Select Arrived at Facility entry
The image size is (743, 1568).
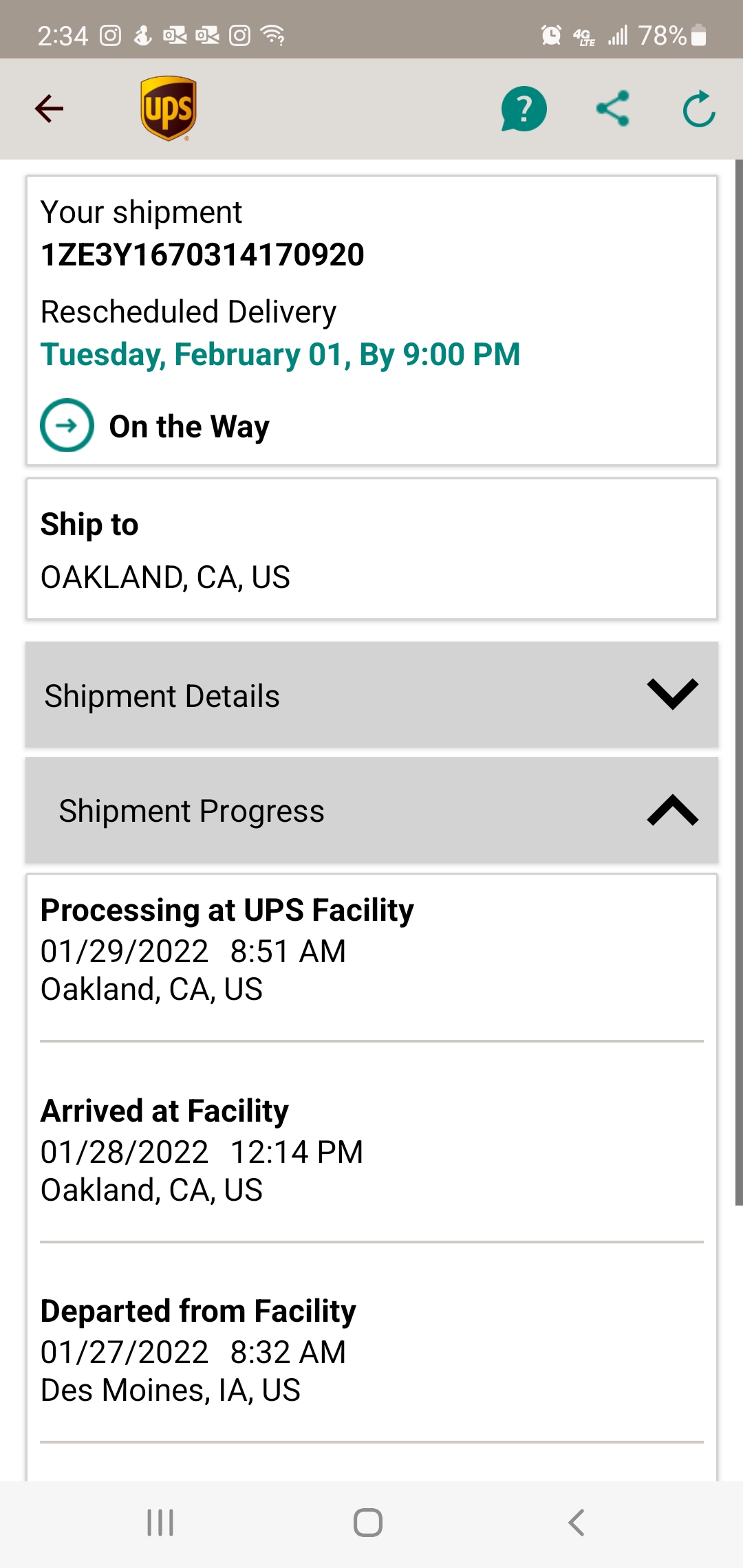pos(371,1150)
